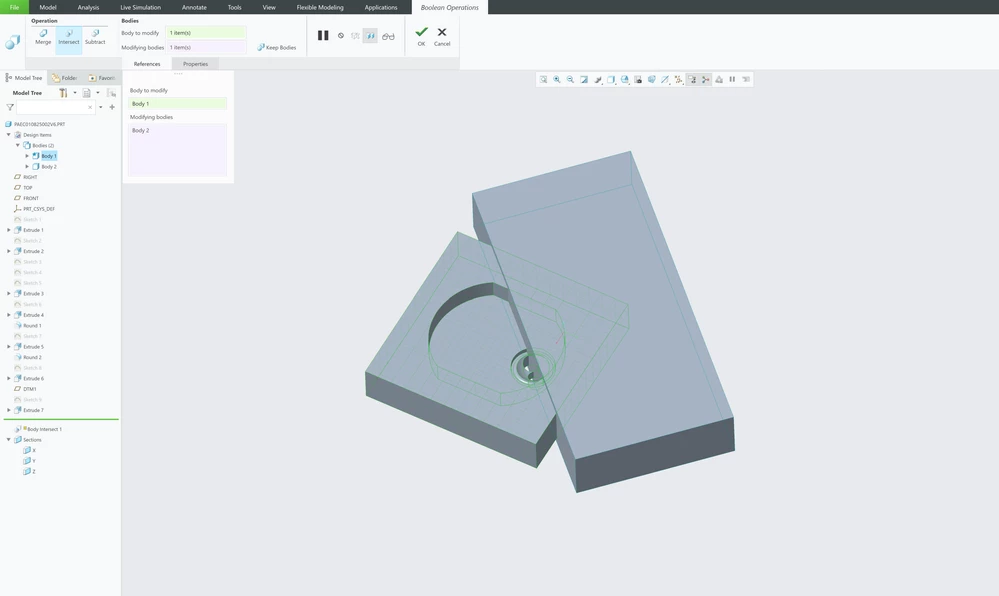This screenshot has width=999, height=596.
Task: Click the glasses verify preview icon
Action: (x=388, y=36)
